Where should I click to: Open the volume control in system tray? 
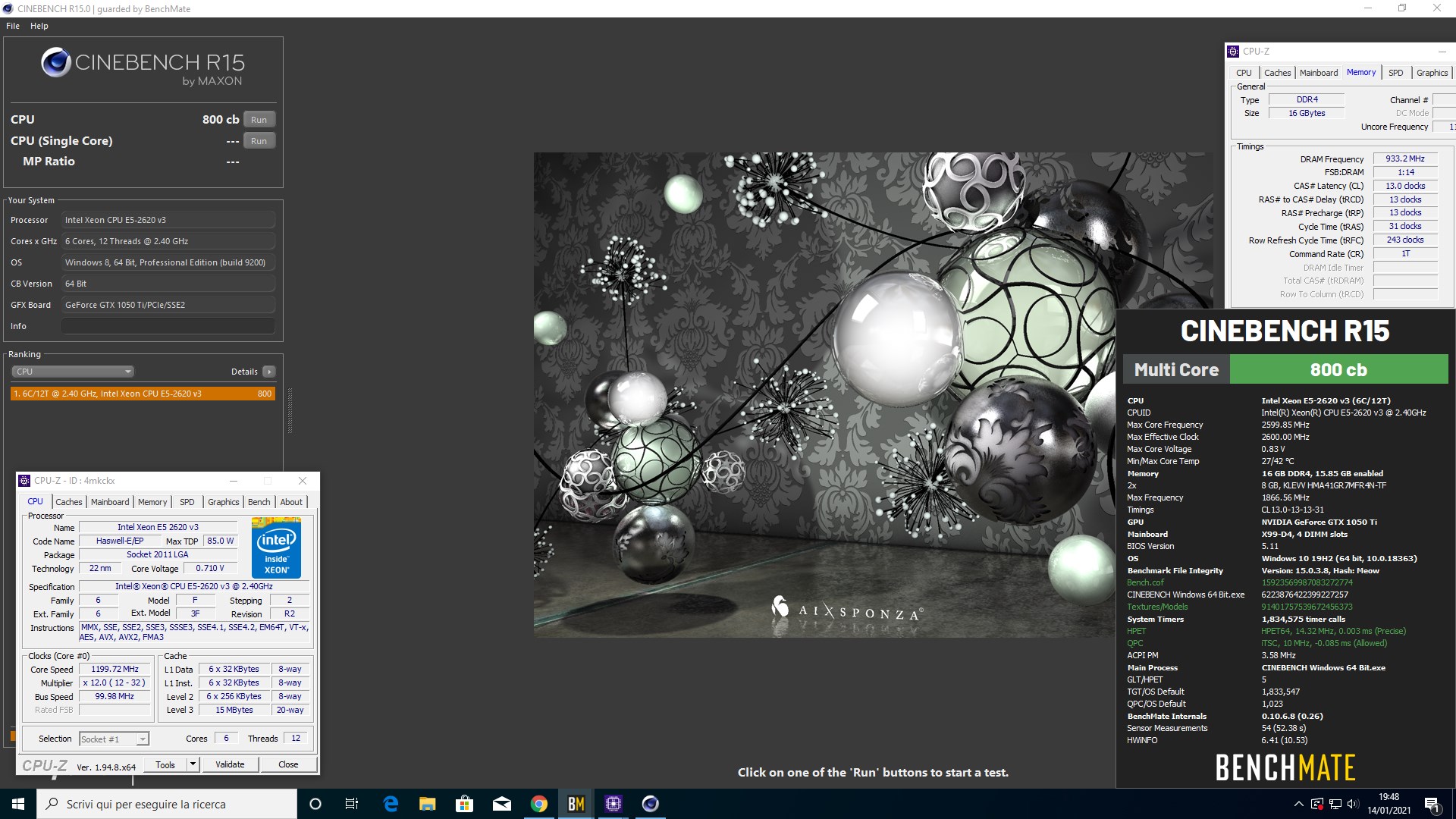[1354, 804]
